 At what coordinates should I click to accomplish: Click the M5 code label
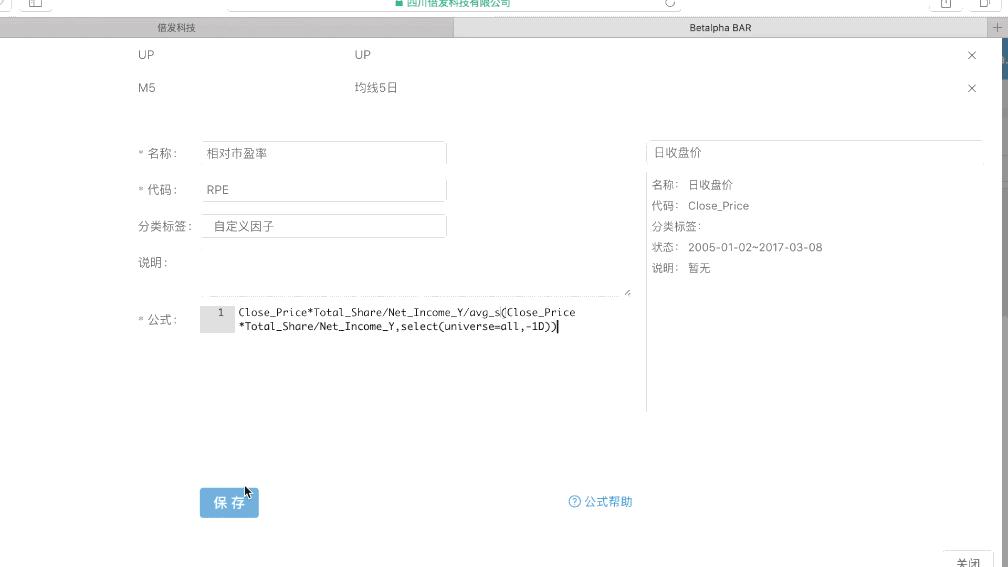click(x=147, y=87)
